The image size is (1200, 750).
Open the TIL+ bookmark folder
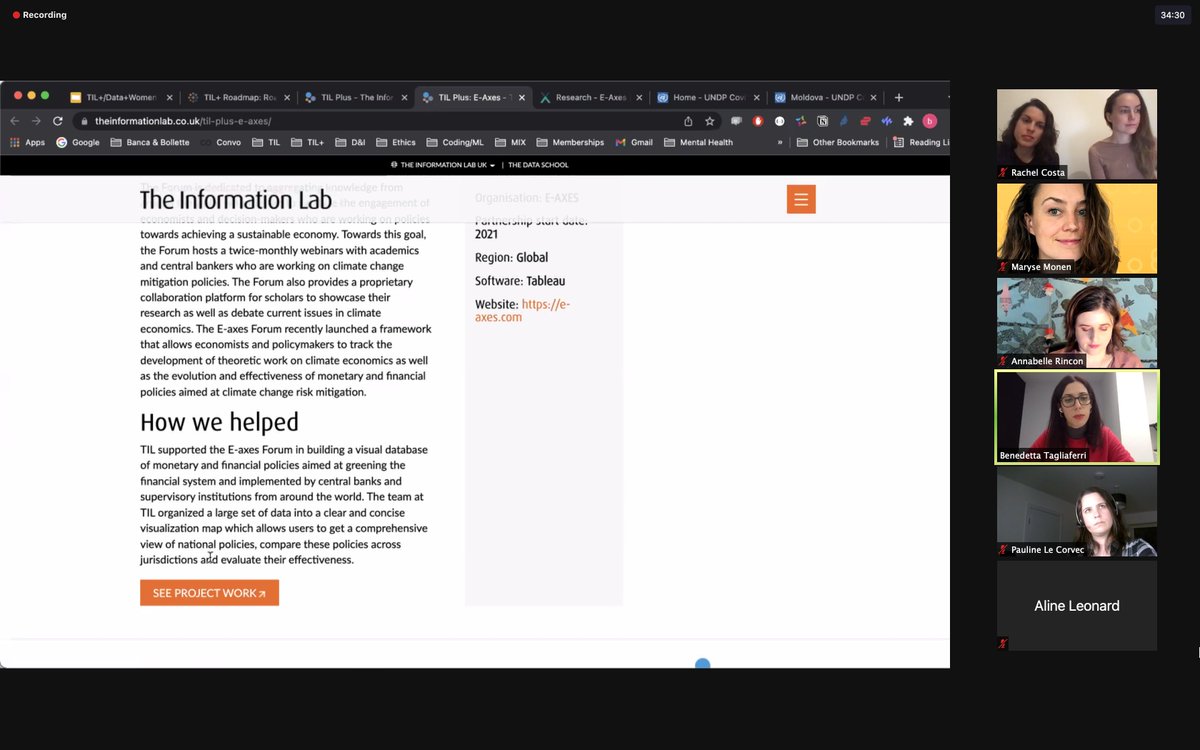pyautogui.click(x=308, y=142)
